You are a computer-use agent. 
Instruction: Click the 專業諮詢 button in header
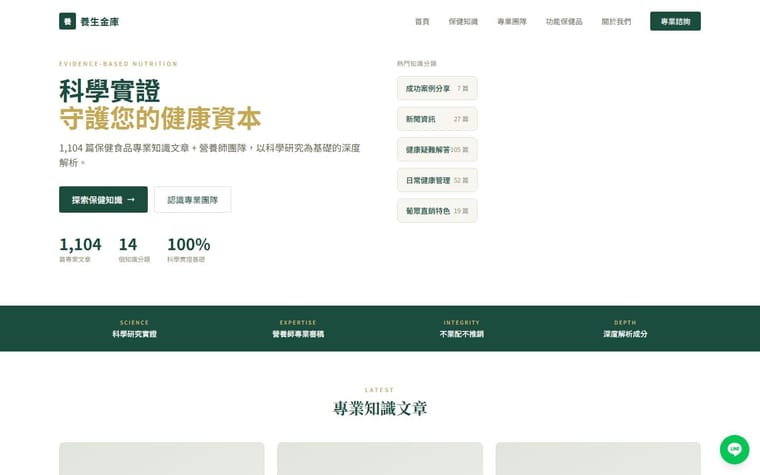coord(675,21)
